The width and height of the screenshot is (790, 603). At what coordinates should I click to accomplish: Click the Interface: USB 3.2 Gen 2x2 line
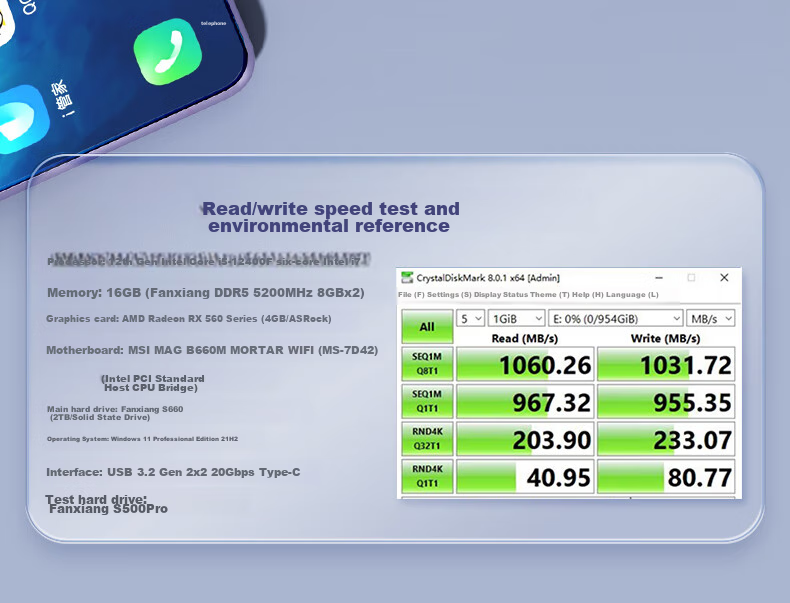click(x=173, y=472)
